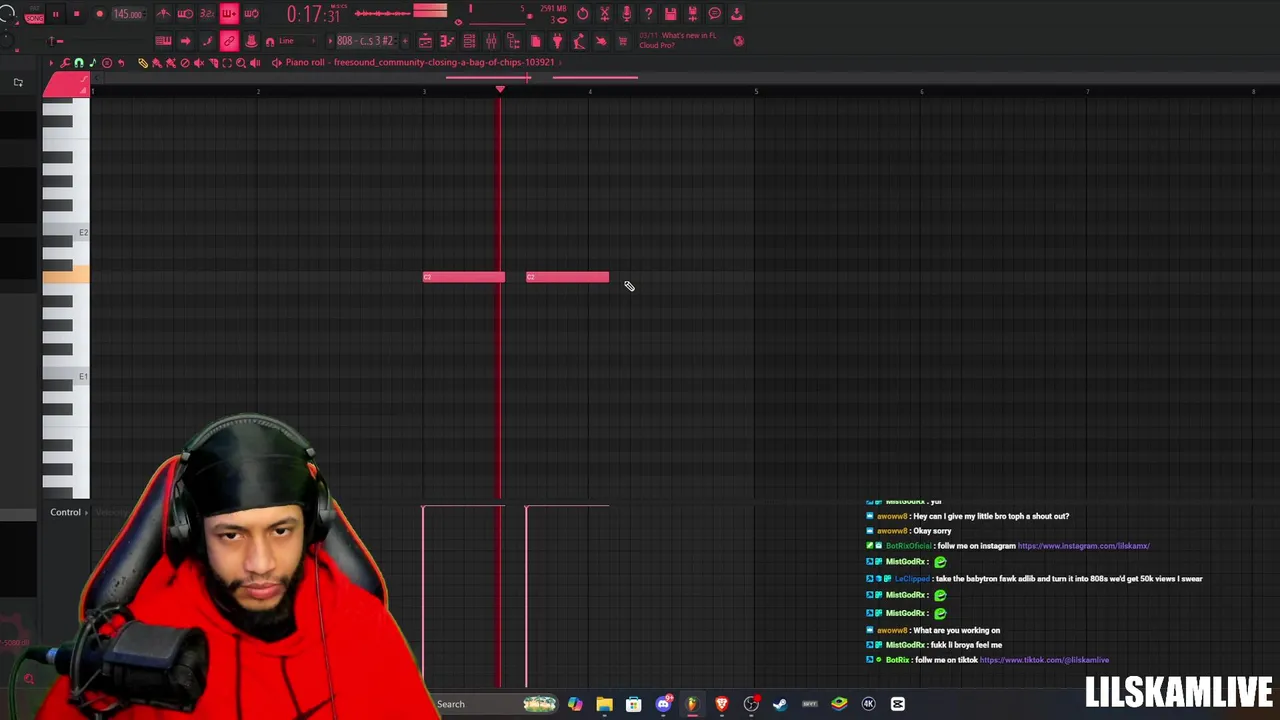Click the render/export download icon
The height and width of the screenshot is (720, 1280).
(736, 14)
